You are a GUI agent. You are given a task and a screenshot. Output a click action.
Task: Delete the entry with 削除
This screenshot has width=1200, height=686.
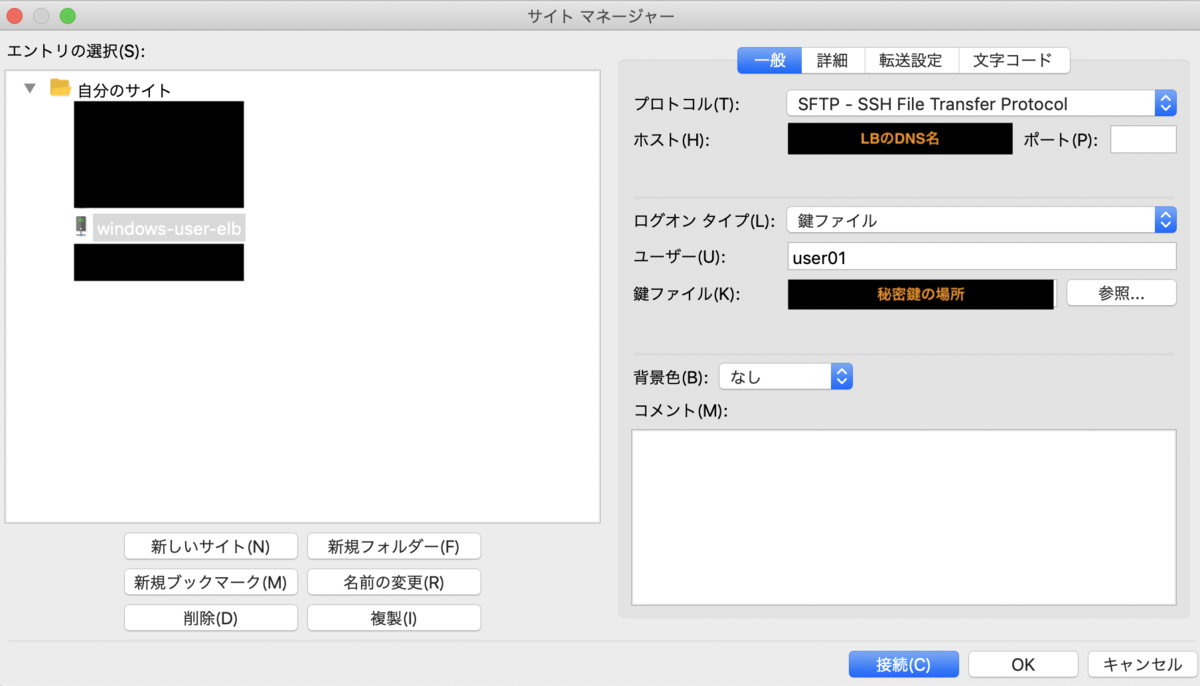click(x=210, y=617)
